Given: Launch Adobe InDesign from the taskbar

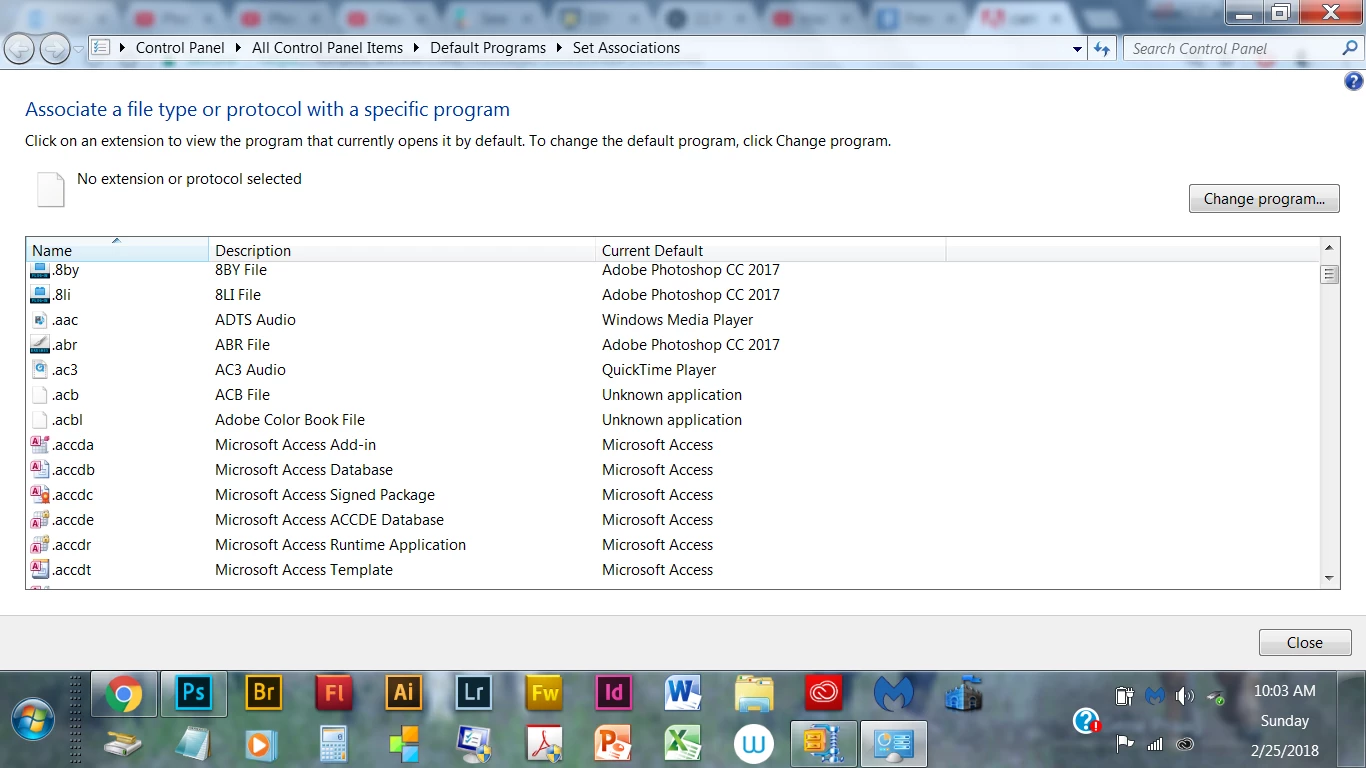Looking at the screenshot, I should click(614, 693).
